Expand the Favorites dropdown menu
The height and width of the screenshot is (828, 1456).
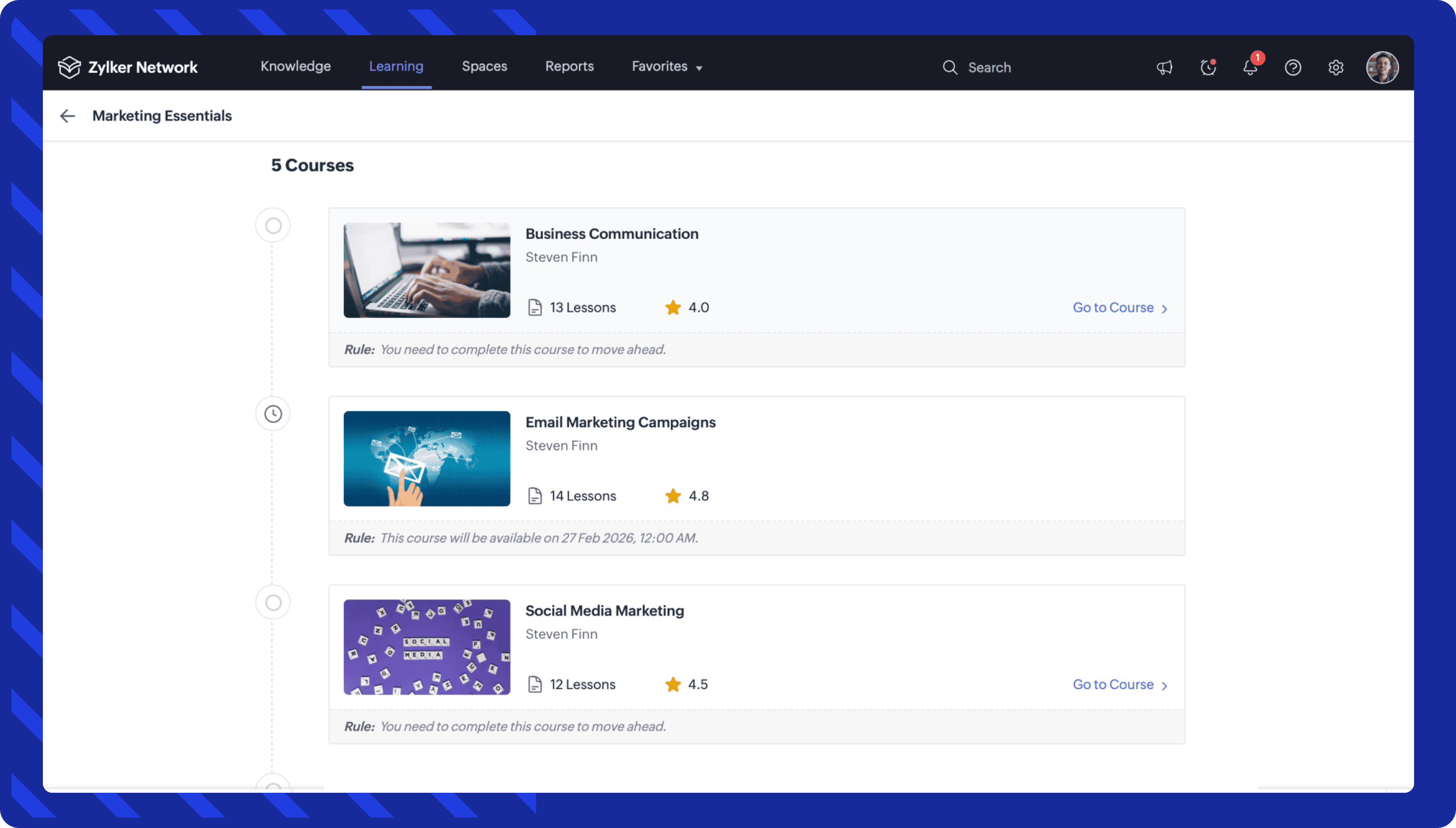coord(667,67)
